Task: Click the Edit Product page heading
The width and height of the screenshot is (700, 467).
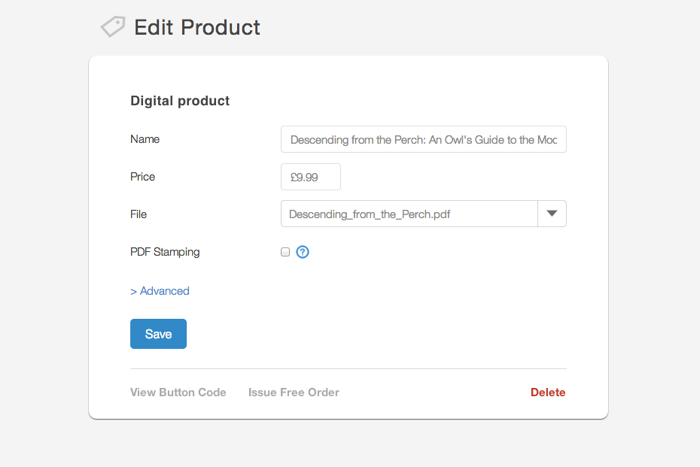Action: [197, 27]
